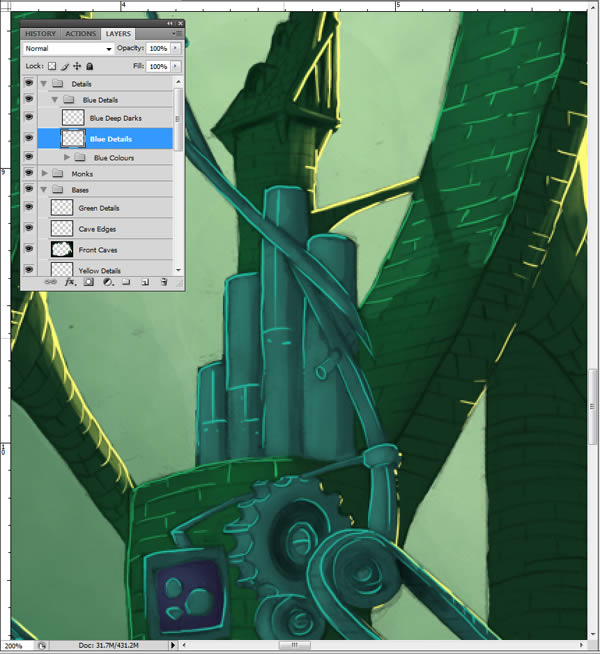
Task: Select the Cave Edges layer
Action: [x=105, y=229]
